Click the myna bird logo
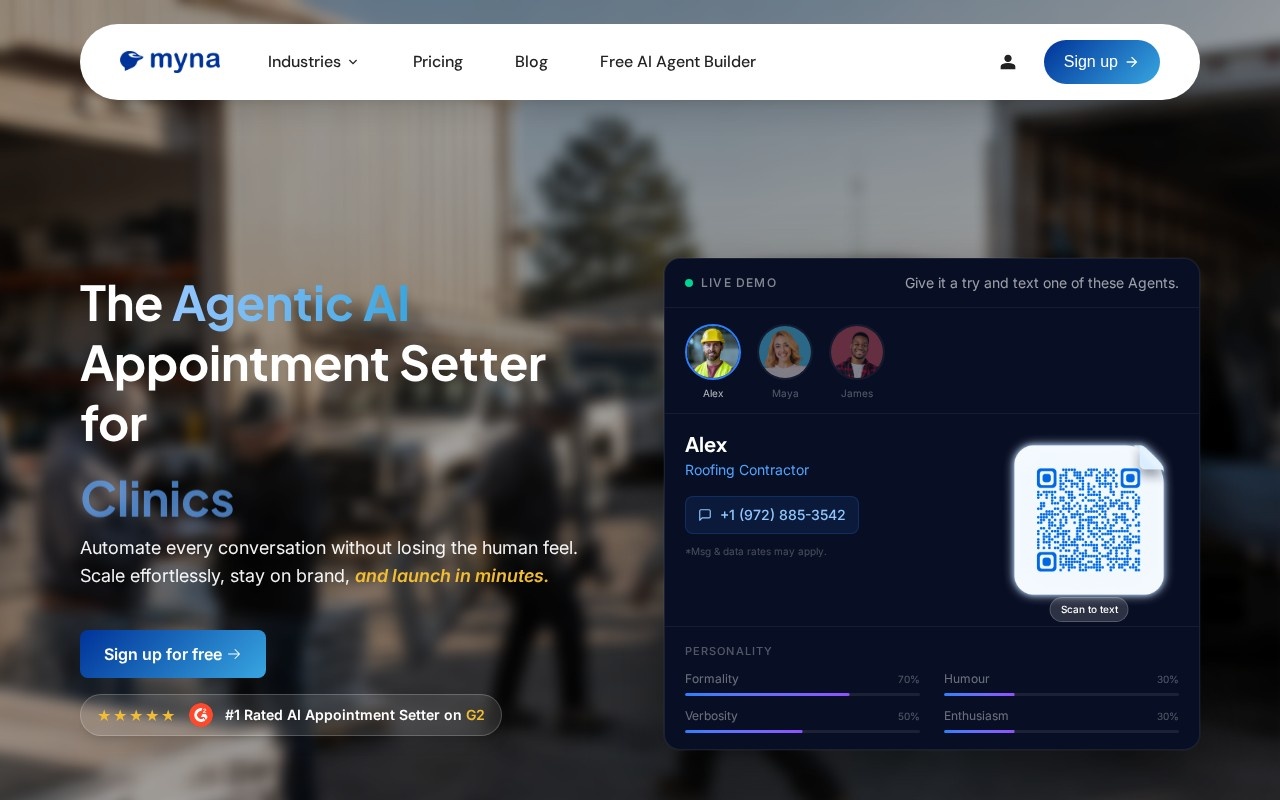Screen dimensions: 1280x800 pyautogui.click(x=170, y=61)
